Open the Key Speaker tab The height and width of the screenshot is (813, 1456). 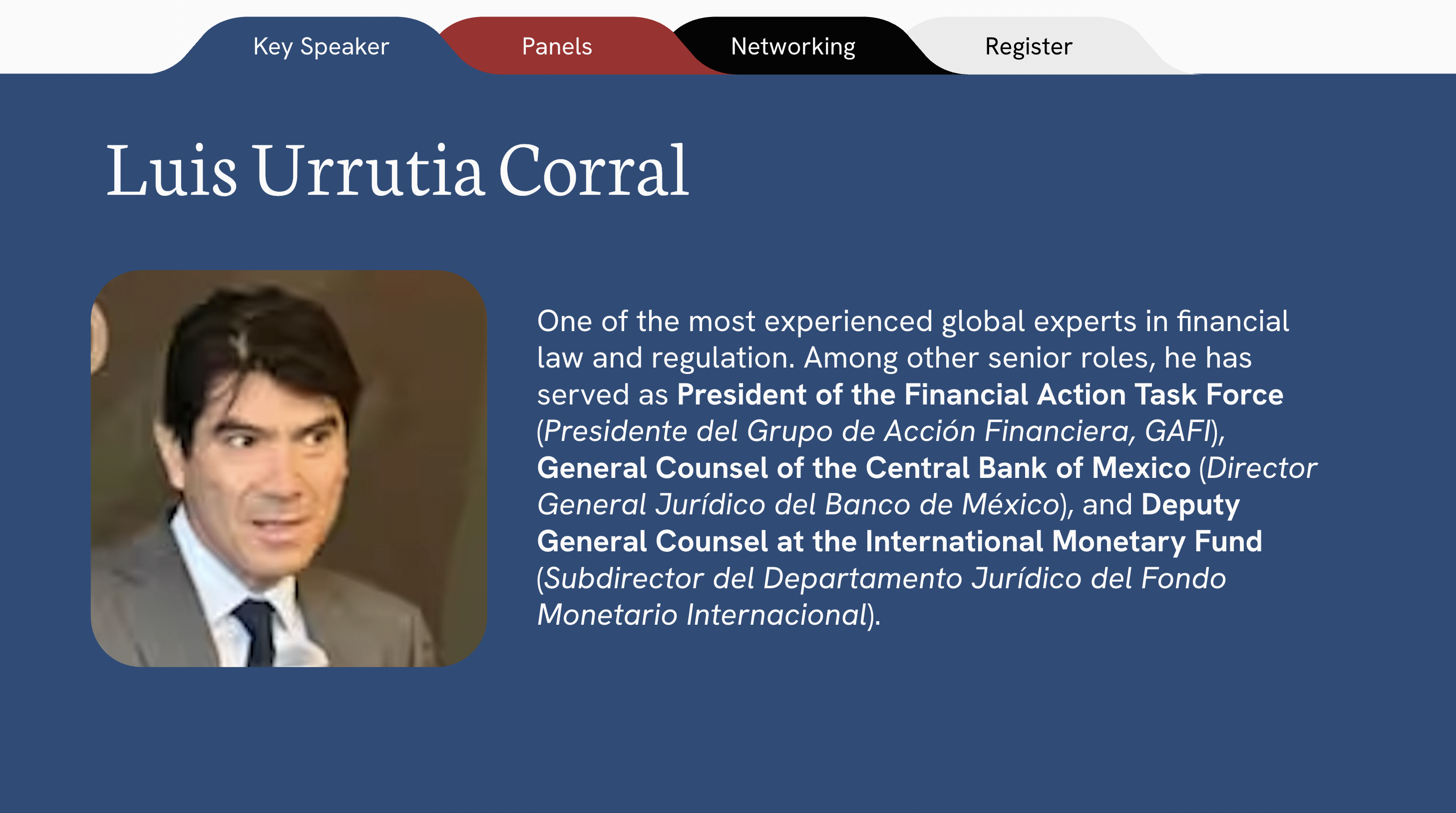tap(321, 46)
